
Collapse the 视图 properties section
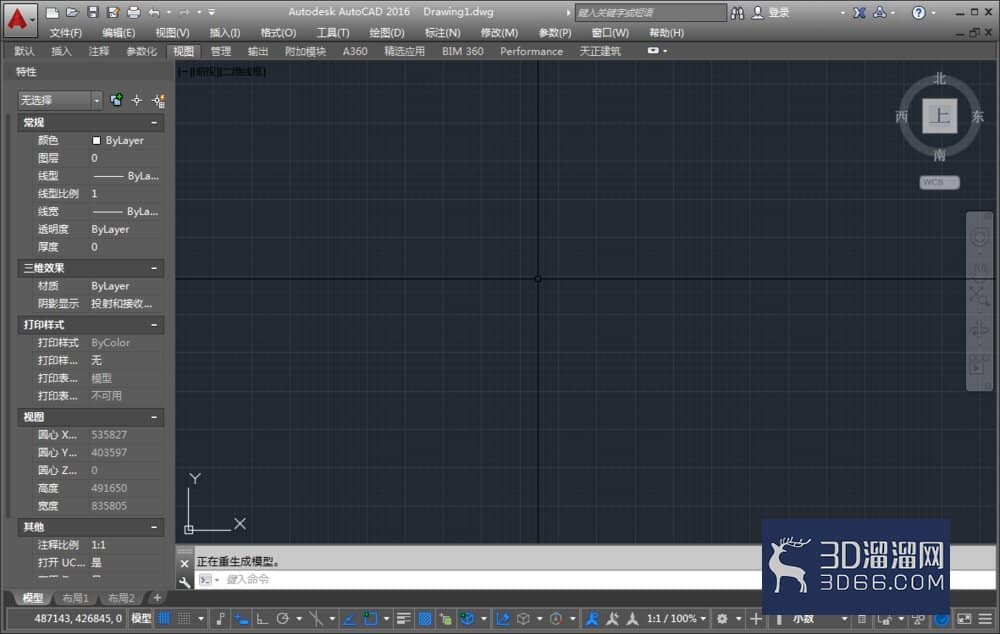[154, 417]
